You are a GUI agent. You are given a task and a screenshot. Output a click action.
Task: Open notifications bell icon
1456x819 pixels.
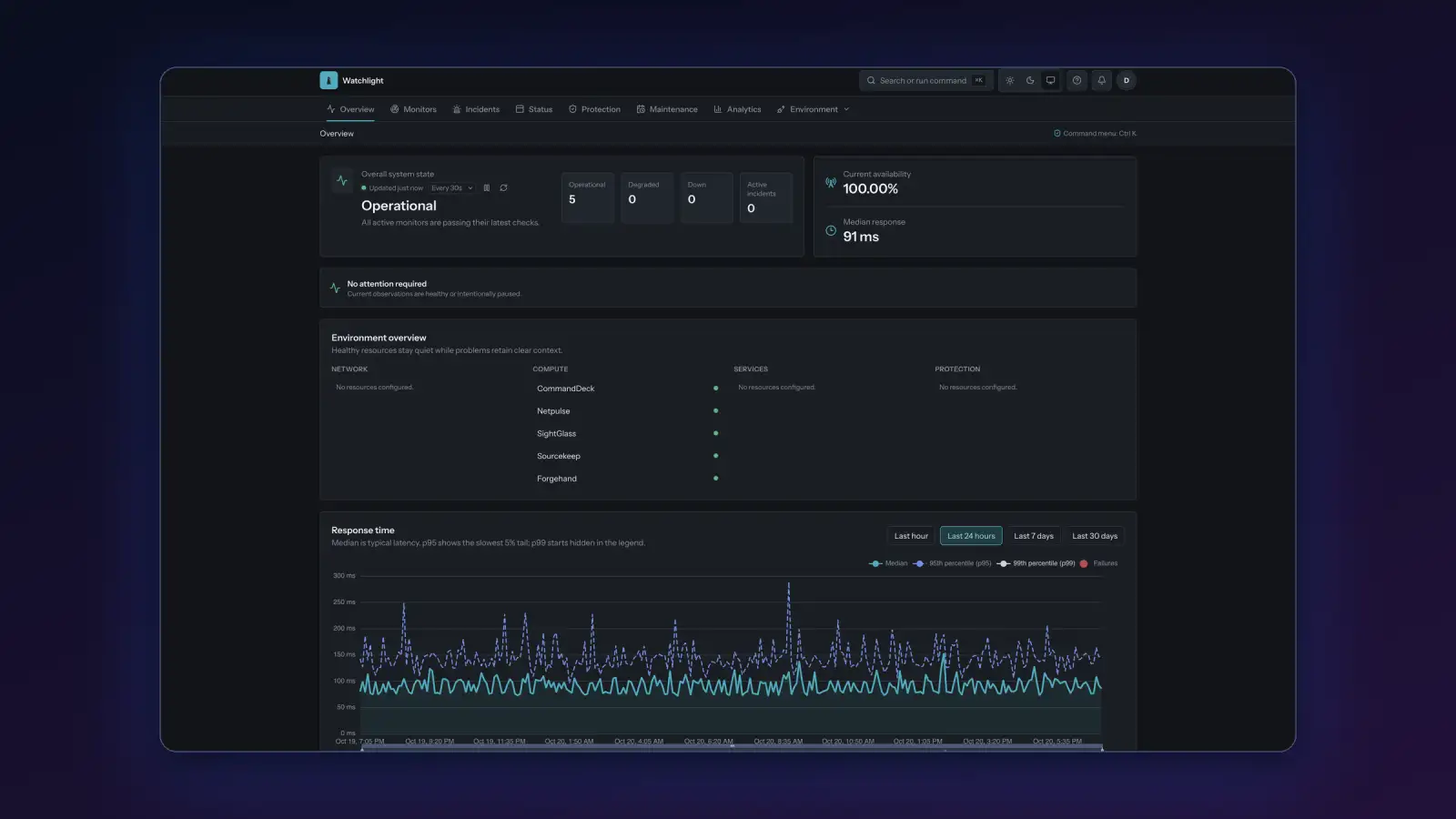pos(1101,80)
